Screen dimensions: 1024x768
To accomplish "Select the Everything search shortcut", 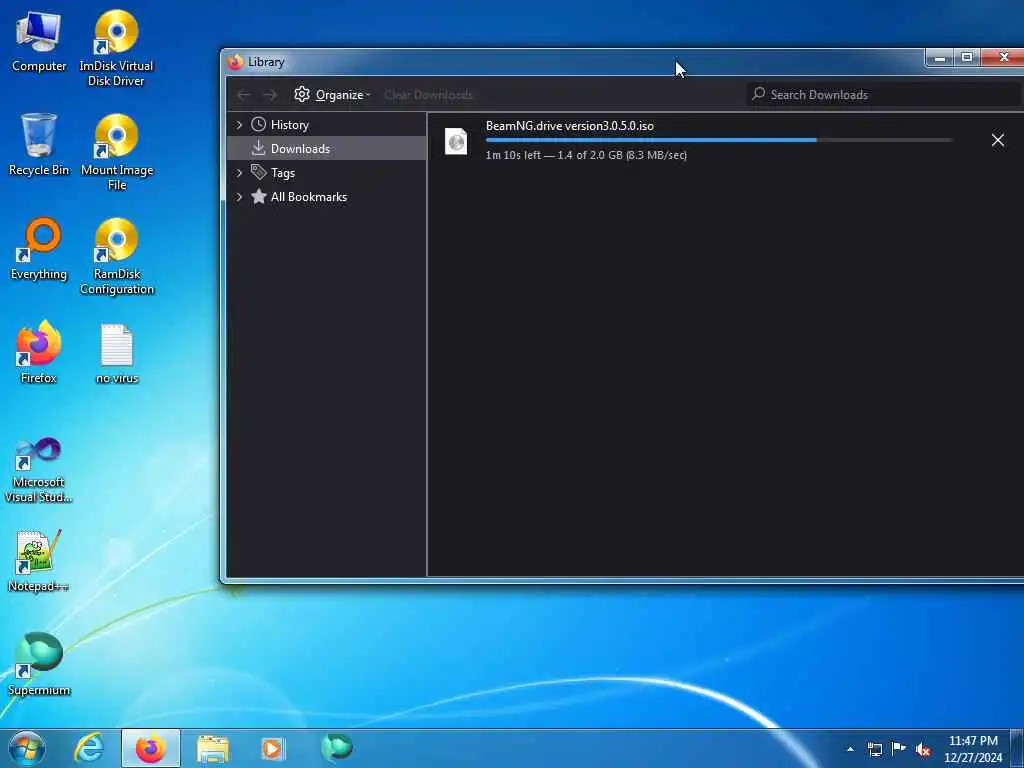I will tap(39, 249).
